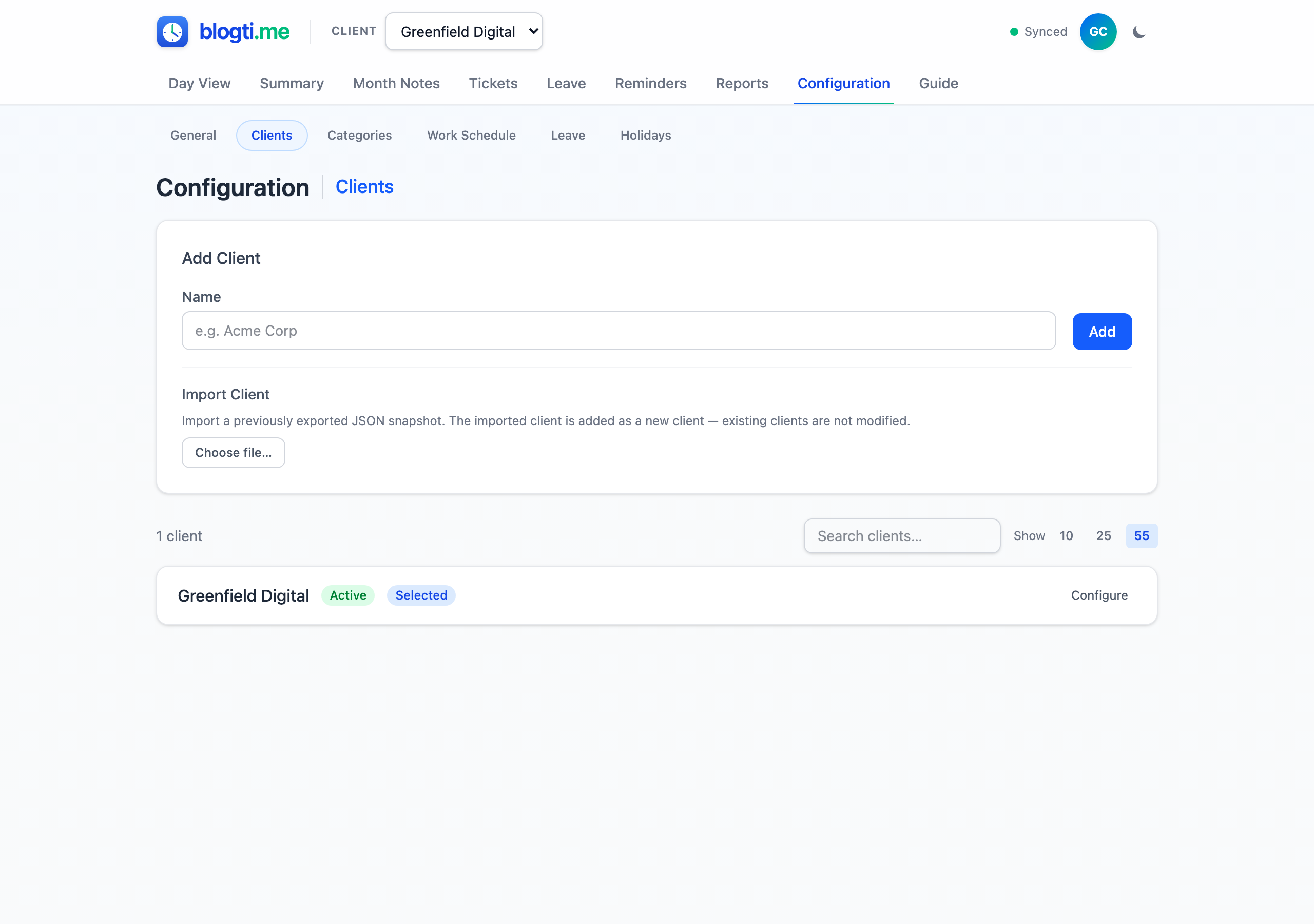The image size is (1314, 924).
Task: Select the General configuration sub-tab
Action: pos(193,136)
